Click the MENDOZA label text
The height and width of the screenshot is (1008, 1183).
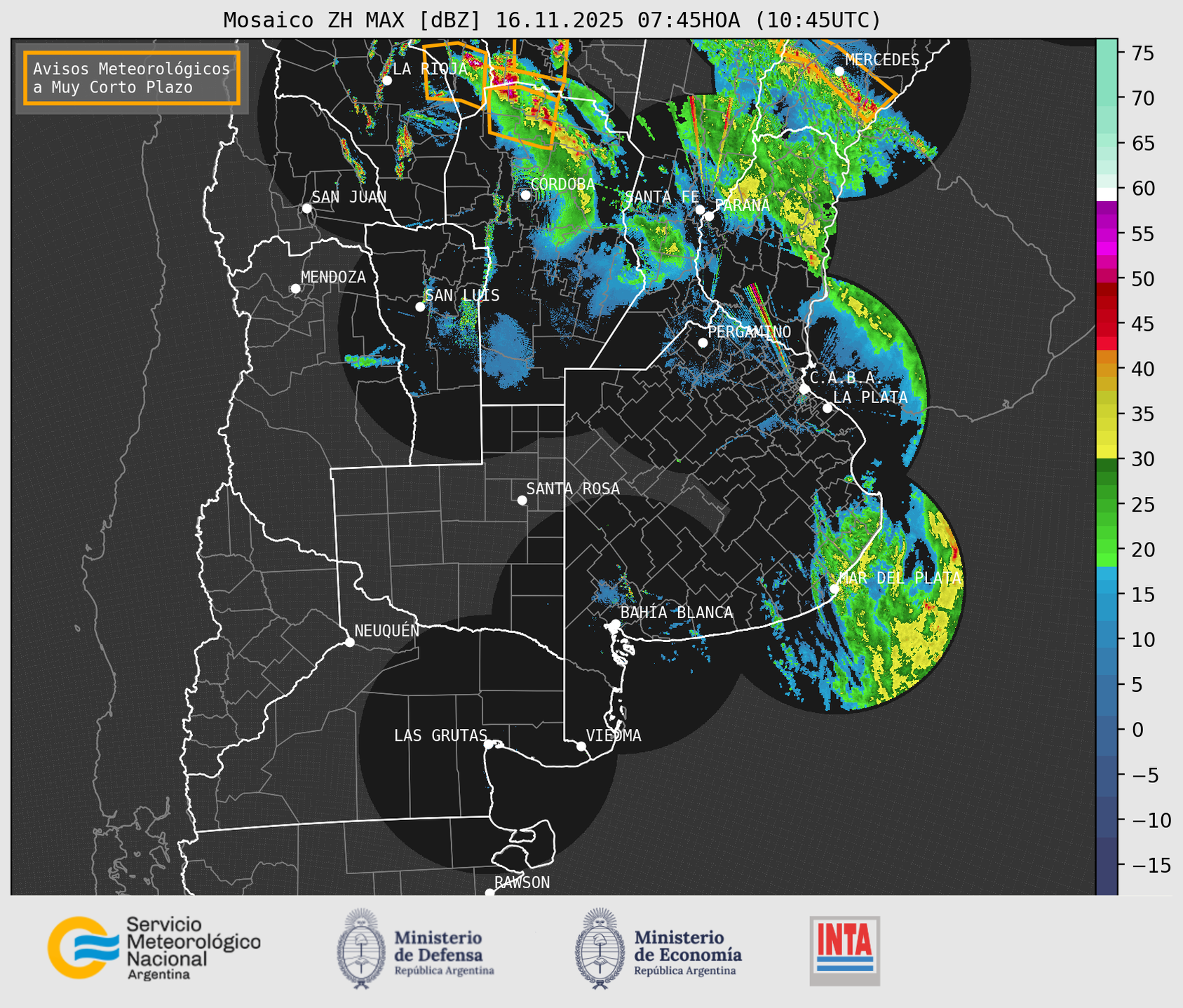coord(333,277)
